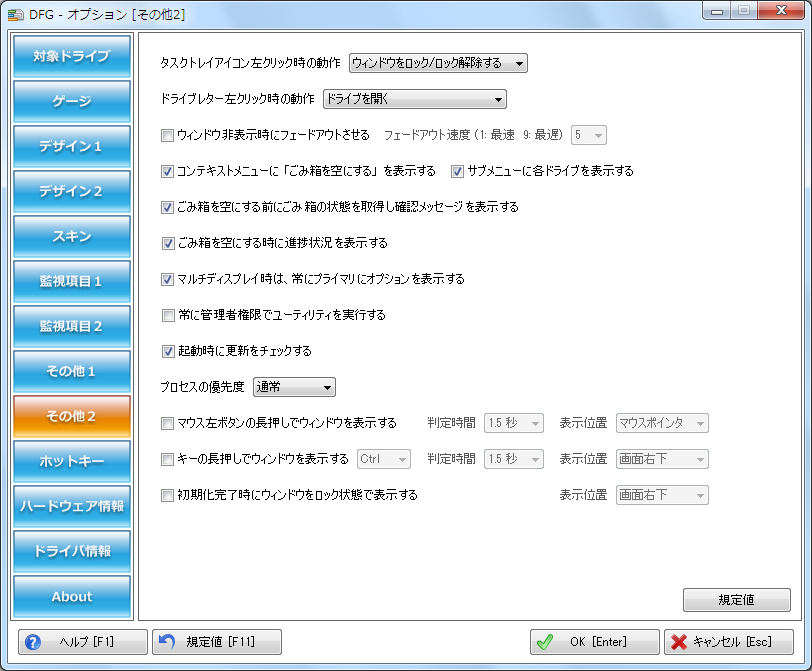Switch to the 対象ドライブ tab
This screenshot has height=671, width=812.
(x=72, y=56)
